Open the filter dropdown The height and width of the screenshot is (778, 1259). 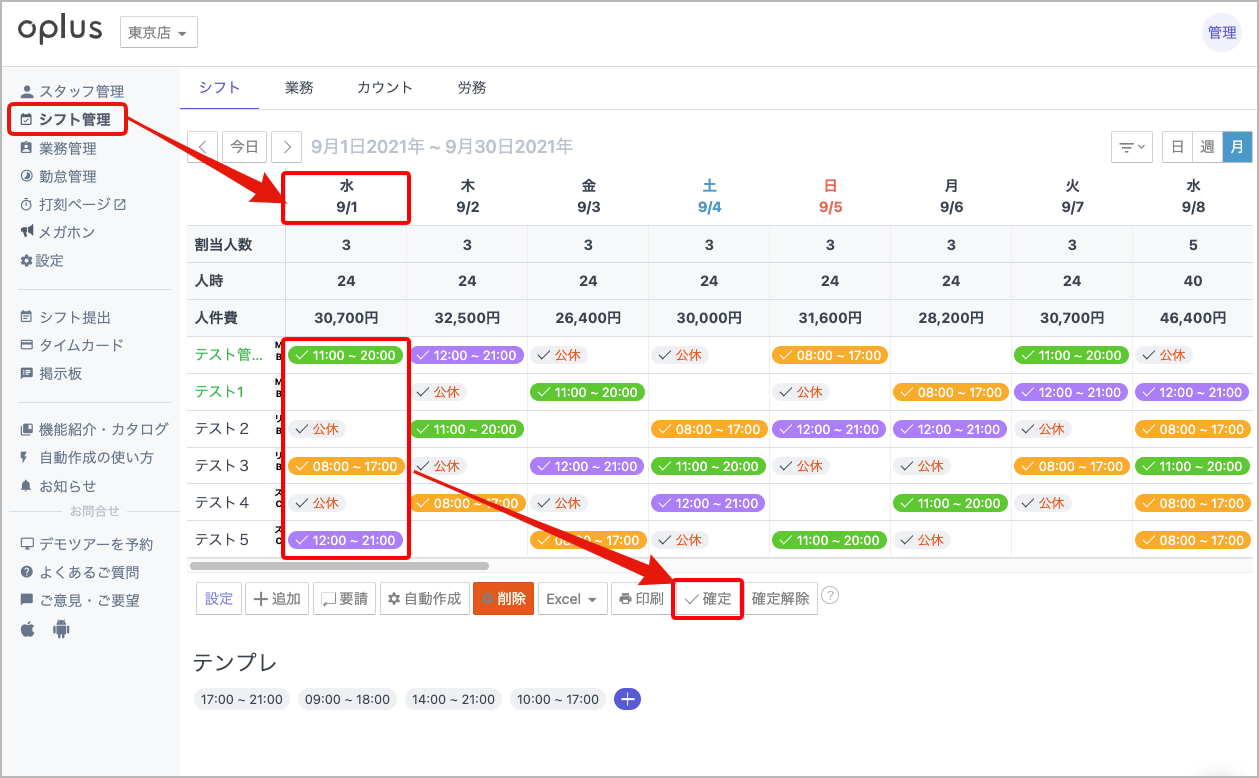pos(1132,147)
